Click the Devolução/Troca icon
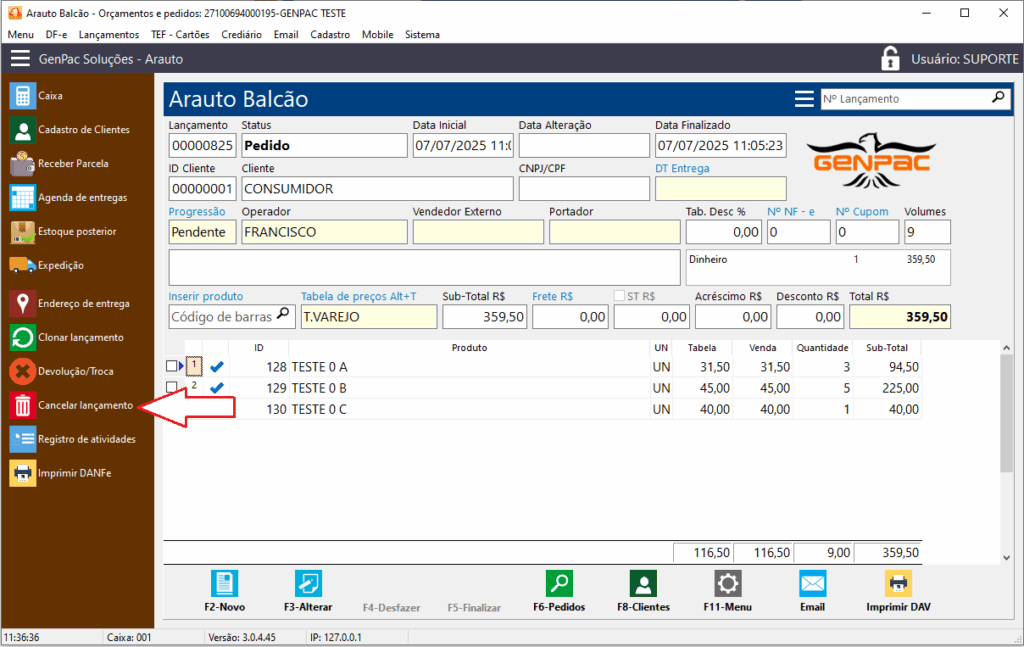 [22, 371]
